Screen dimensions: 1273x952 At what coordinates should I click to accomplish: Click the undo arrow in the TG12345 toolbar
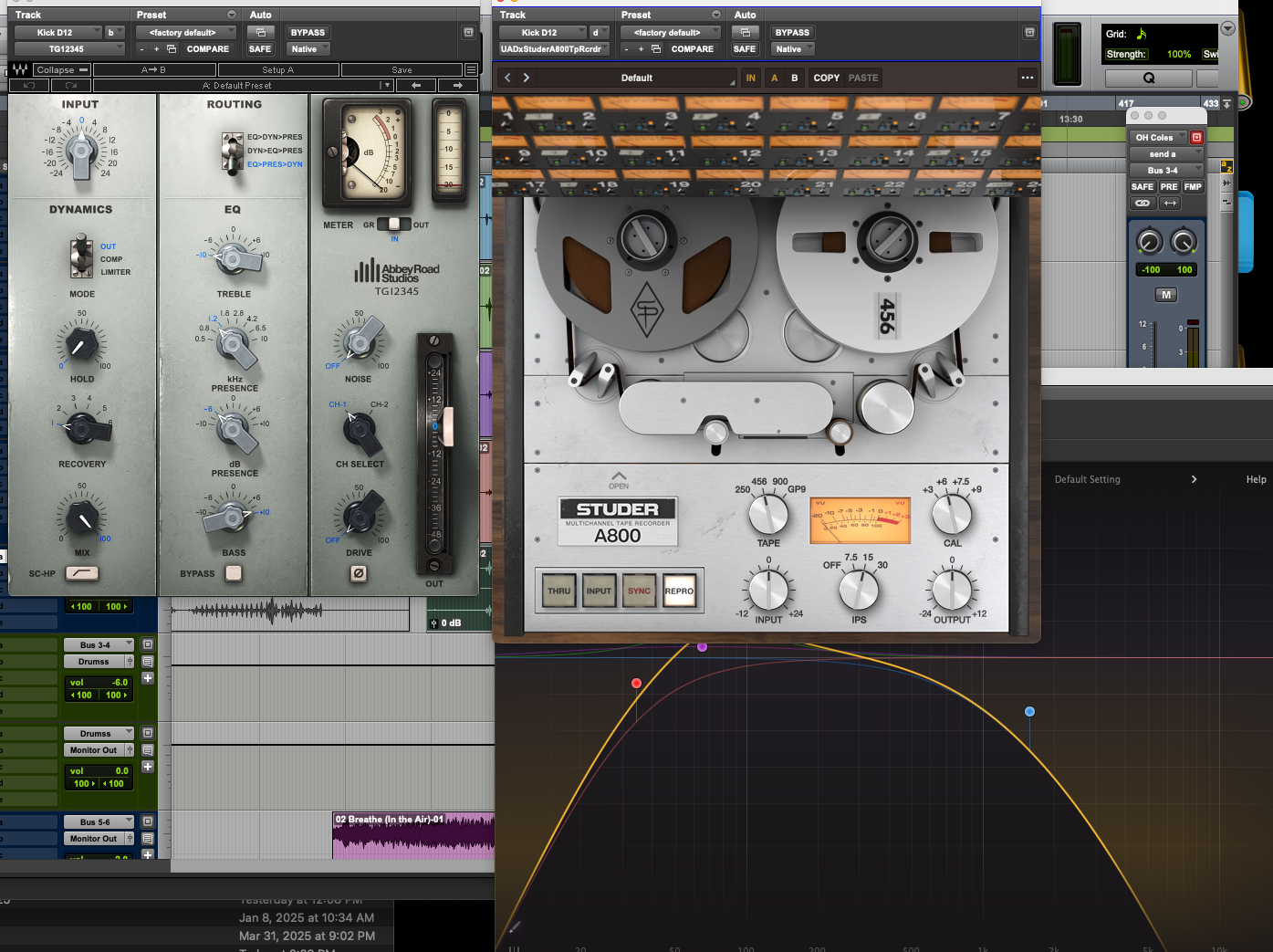29,85
